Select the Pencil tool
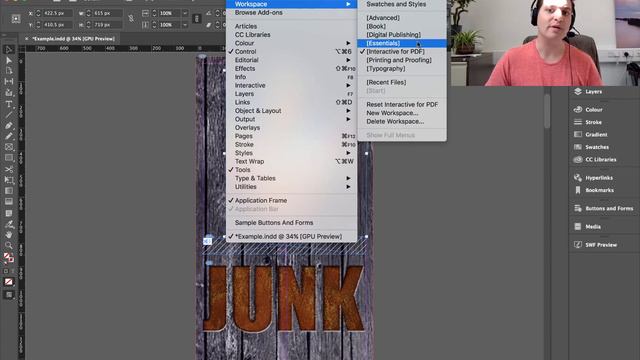The height and width of the screenshot is (360, 640). [x=9, y=136]
